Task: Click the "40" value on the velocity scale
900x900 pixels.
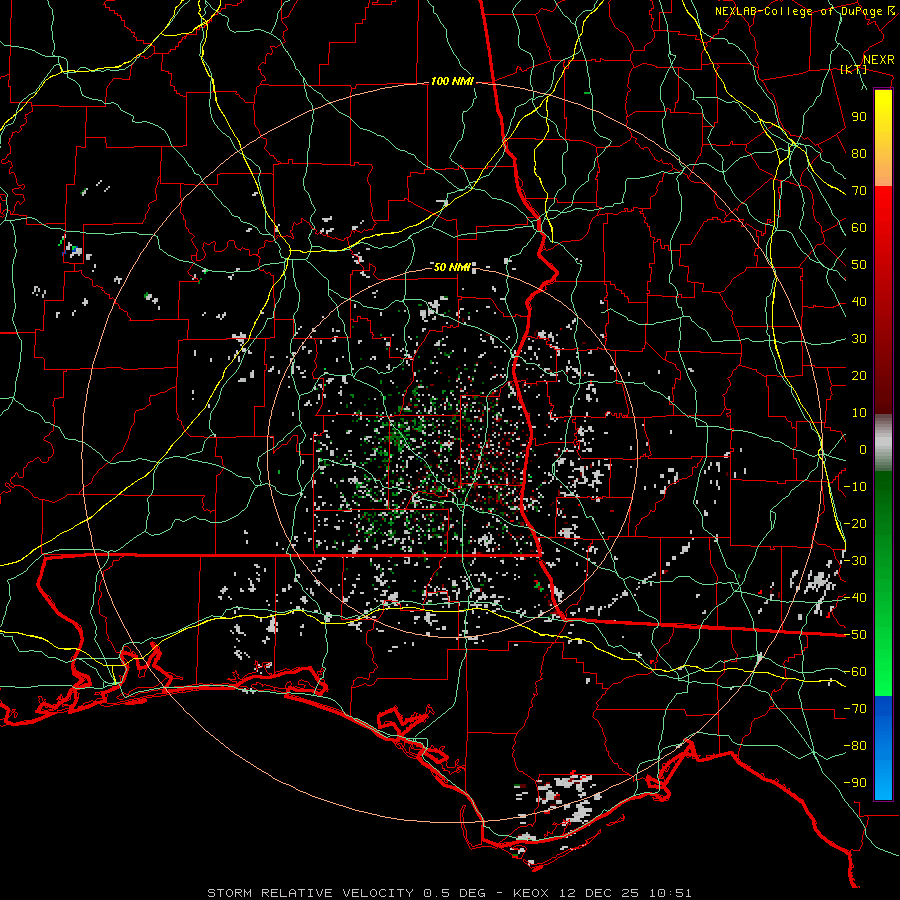Action: (859, 301)
